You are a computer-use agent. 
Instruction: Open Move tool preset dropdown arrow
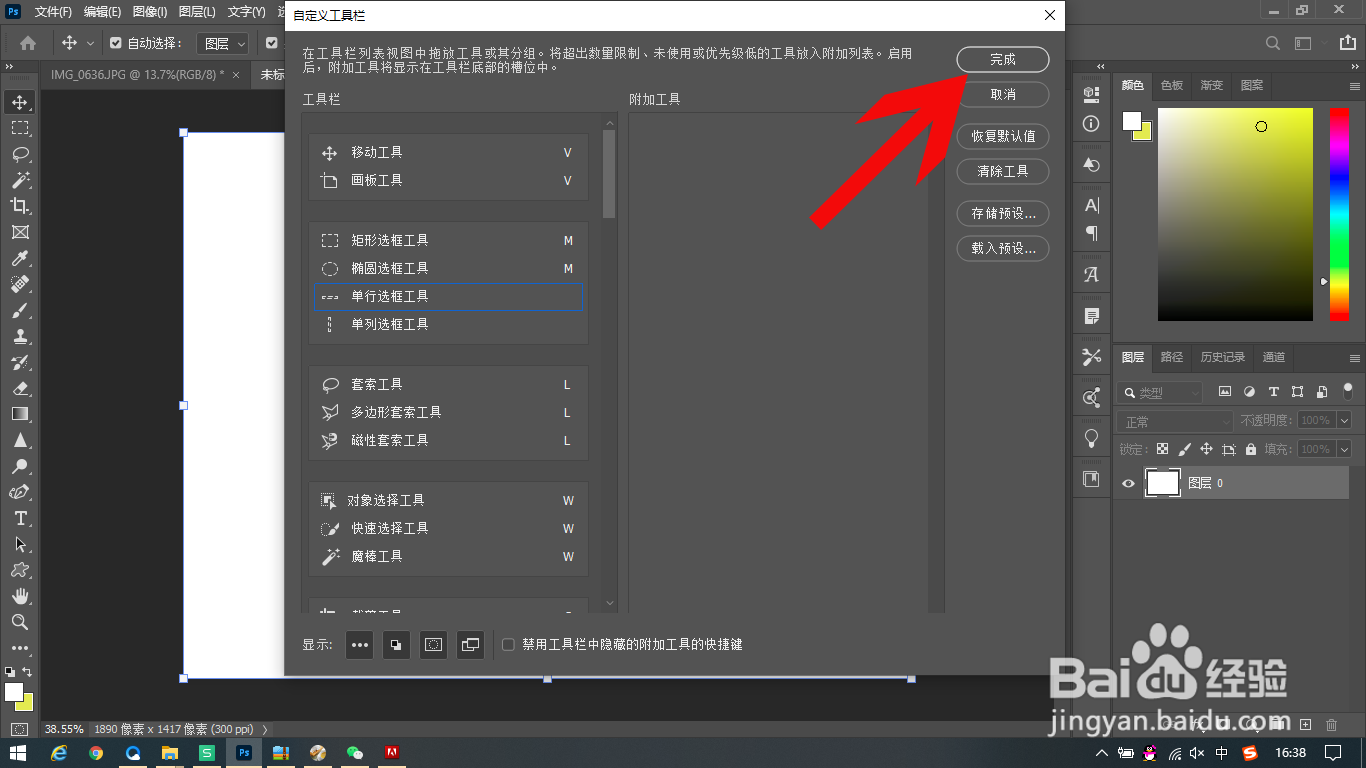click(90, 43)
